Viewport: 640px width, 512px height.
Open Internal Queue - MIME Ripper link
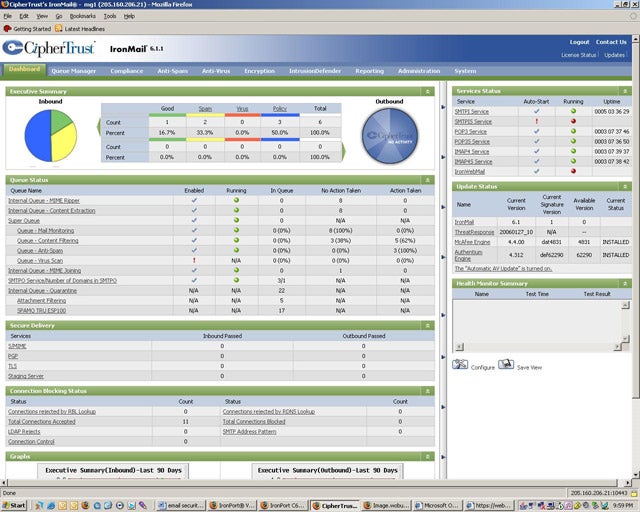(44, 200)
